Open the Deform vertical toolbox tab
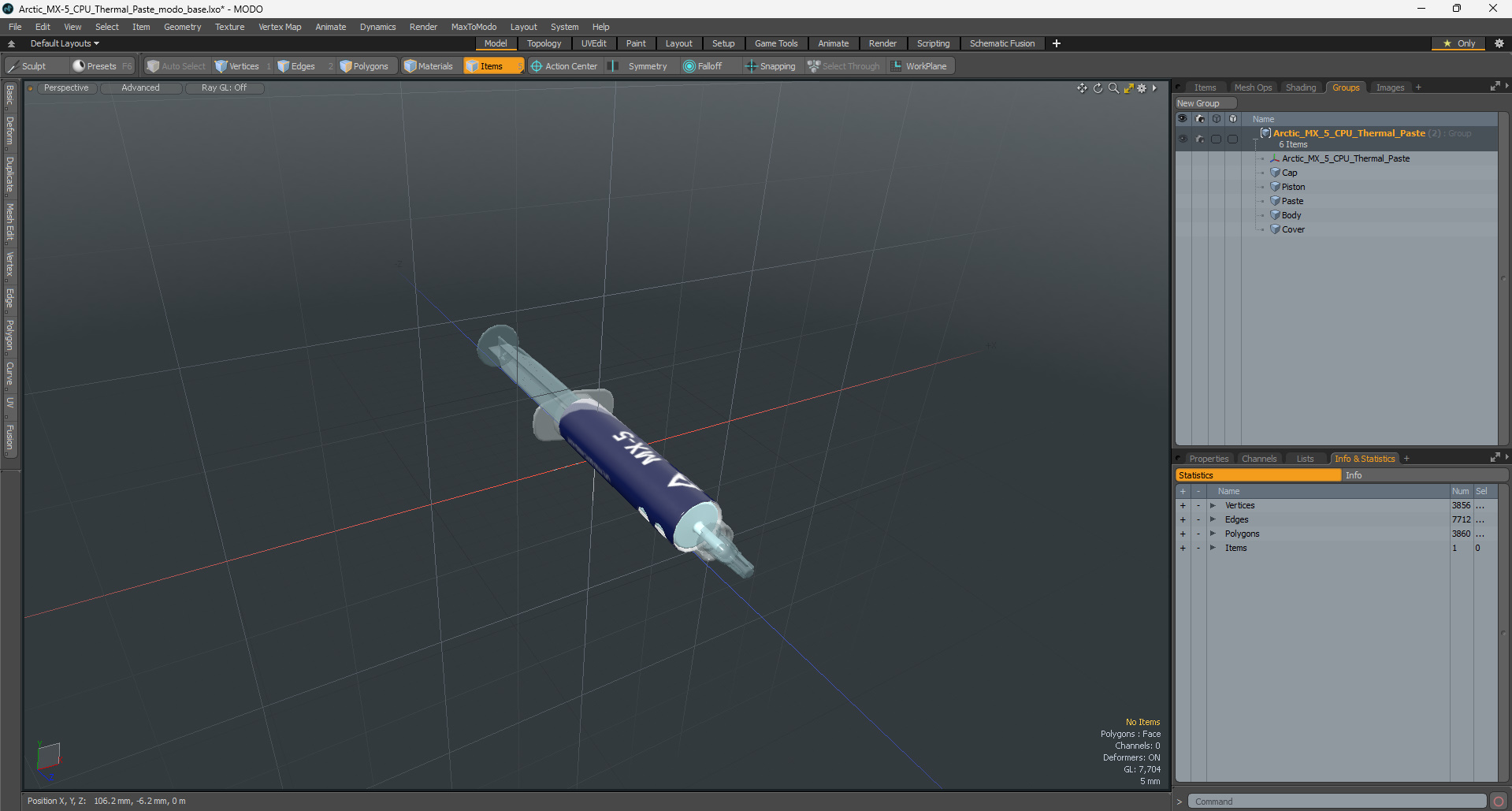 [9, 131]
